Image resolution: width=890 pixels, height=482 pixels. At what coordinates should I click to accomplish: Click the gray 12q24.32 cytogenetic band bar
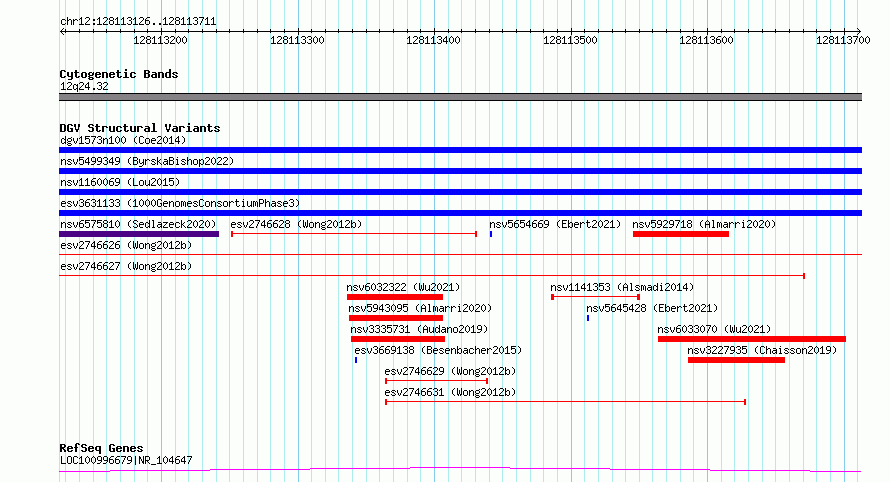460,97
